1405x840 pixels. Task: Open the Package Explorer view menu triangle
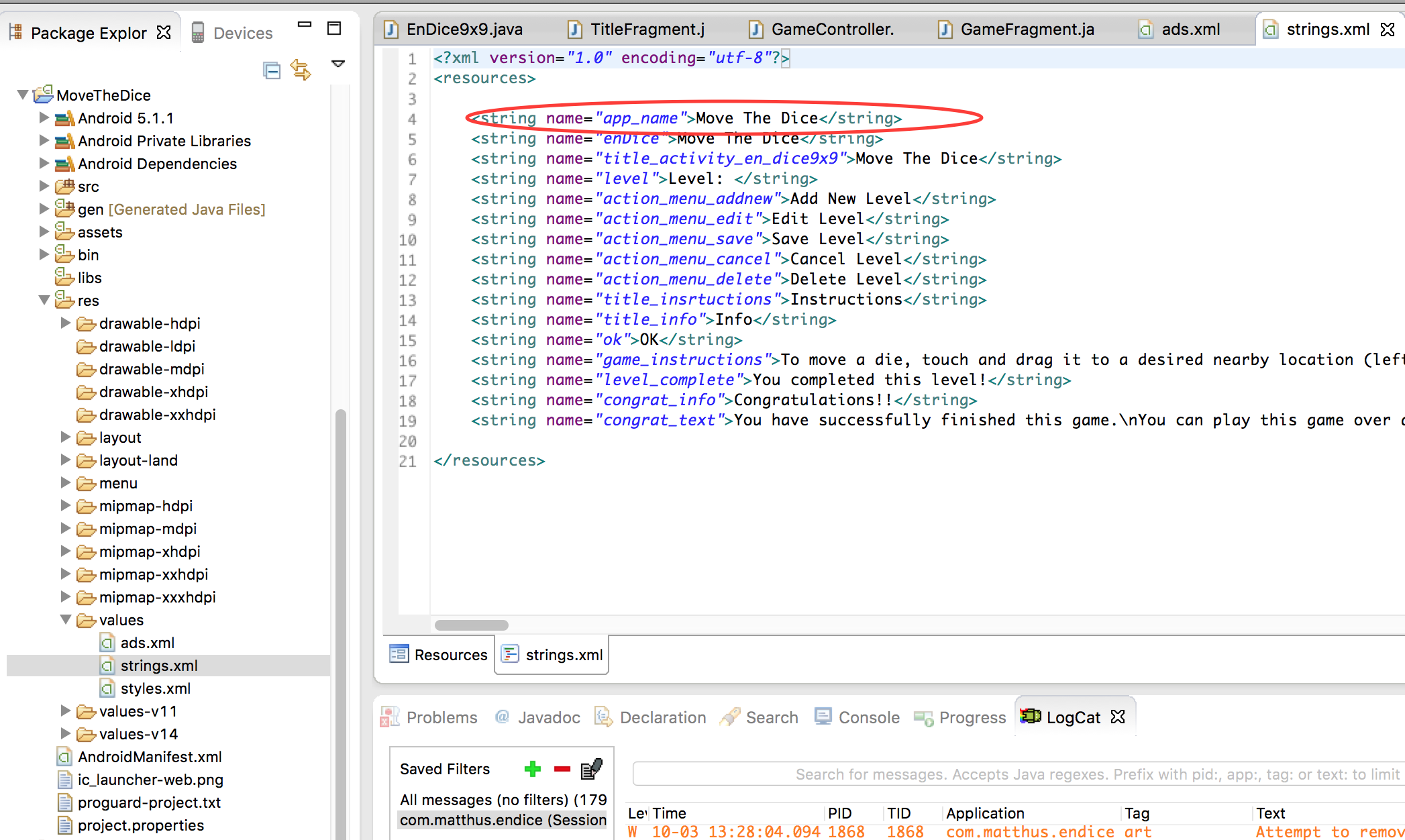pos(338,64)
